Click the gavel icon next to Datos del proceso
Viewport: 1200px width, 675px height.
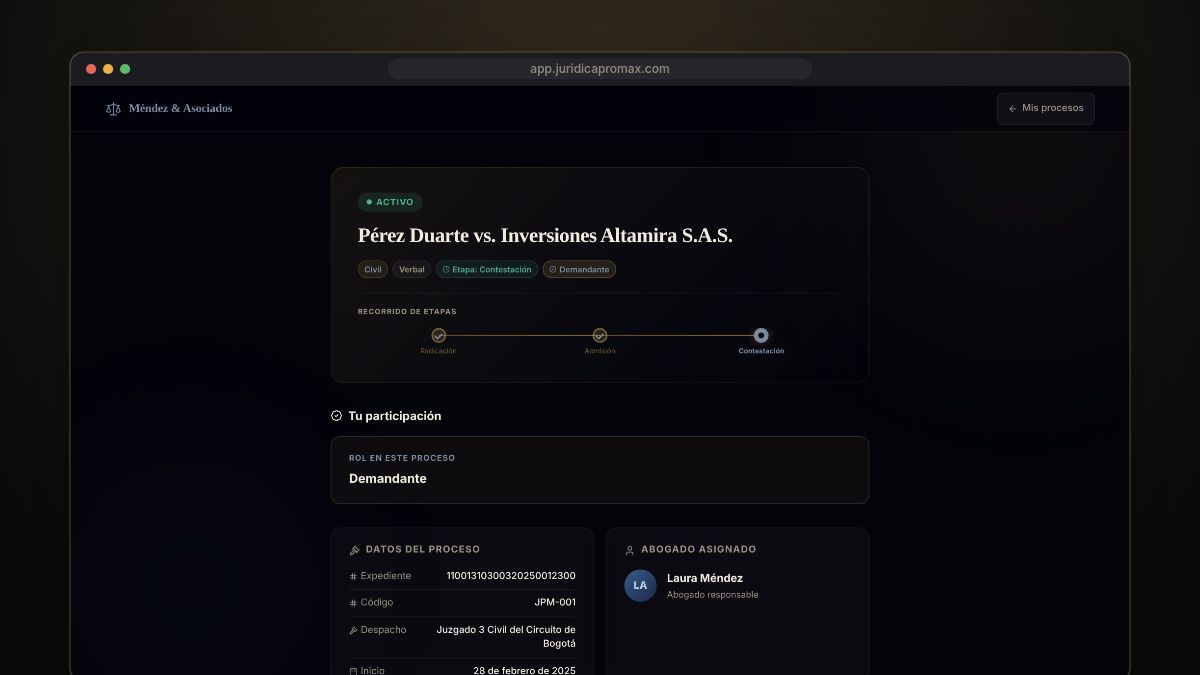click(354, 550)
